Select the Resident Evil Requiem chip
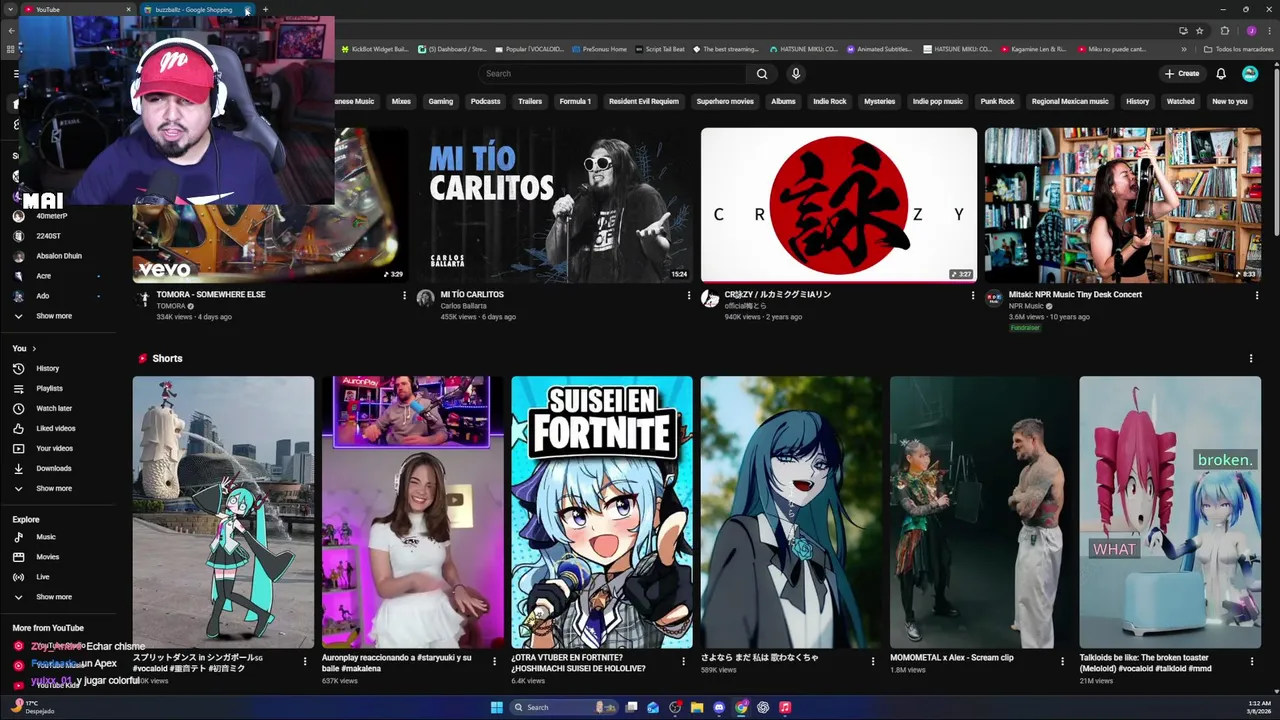The height and width of the screenshot is (720, 1280). (644, 101)
